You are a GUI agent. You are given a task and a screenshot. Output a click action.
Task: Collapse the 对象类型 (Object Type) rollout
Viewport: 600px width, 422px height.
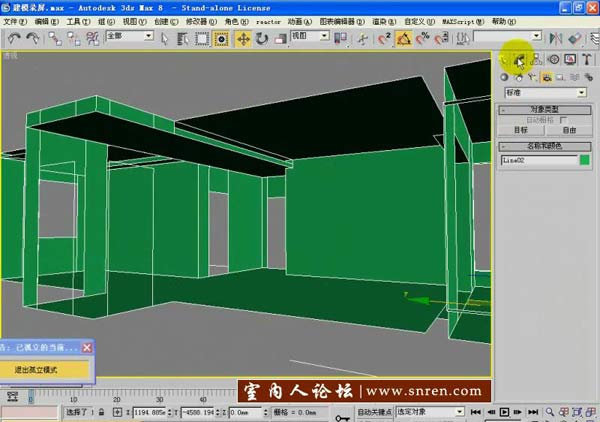545,110
